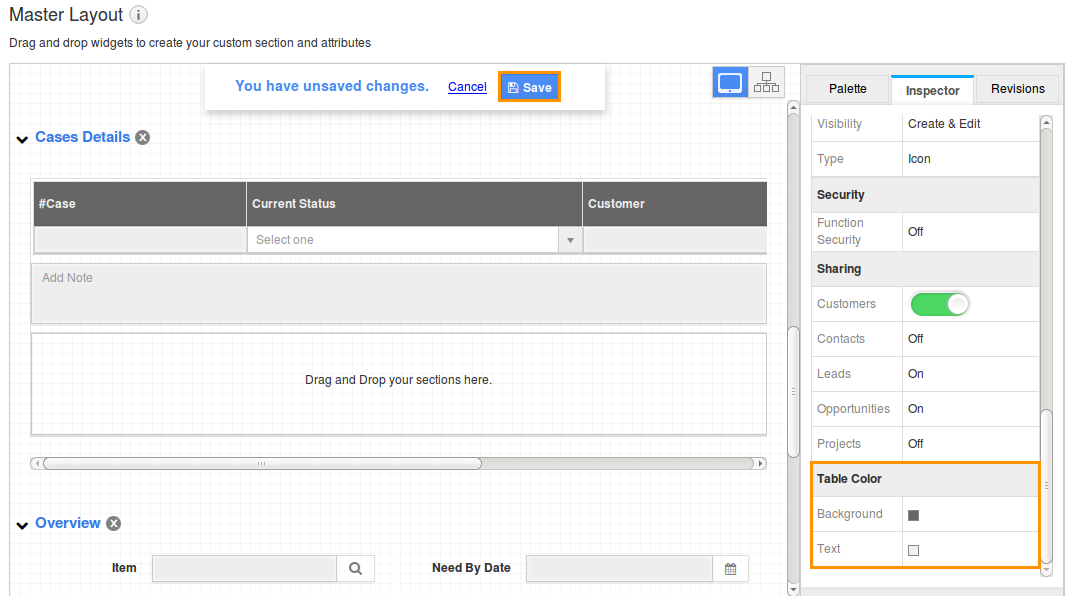Open Need By Date calendar icon
The height and width of the screenshot is (596, 1070).
pyautogui.click(x=730, y=569)
